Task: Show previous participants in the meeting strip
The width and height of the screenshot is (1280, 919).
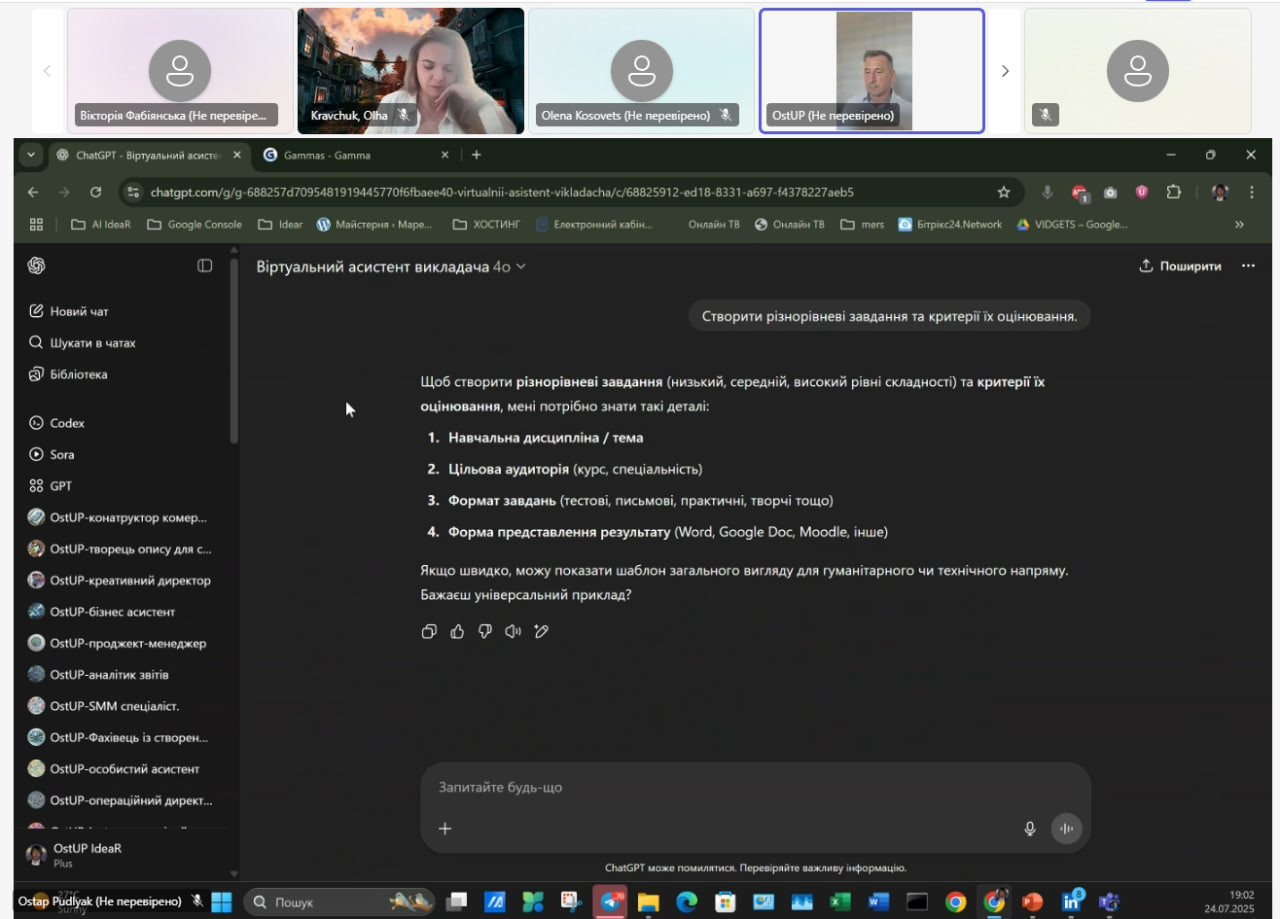Action: (x=46, y=71)
